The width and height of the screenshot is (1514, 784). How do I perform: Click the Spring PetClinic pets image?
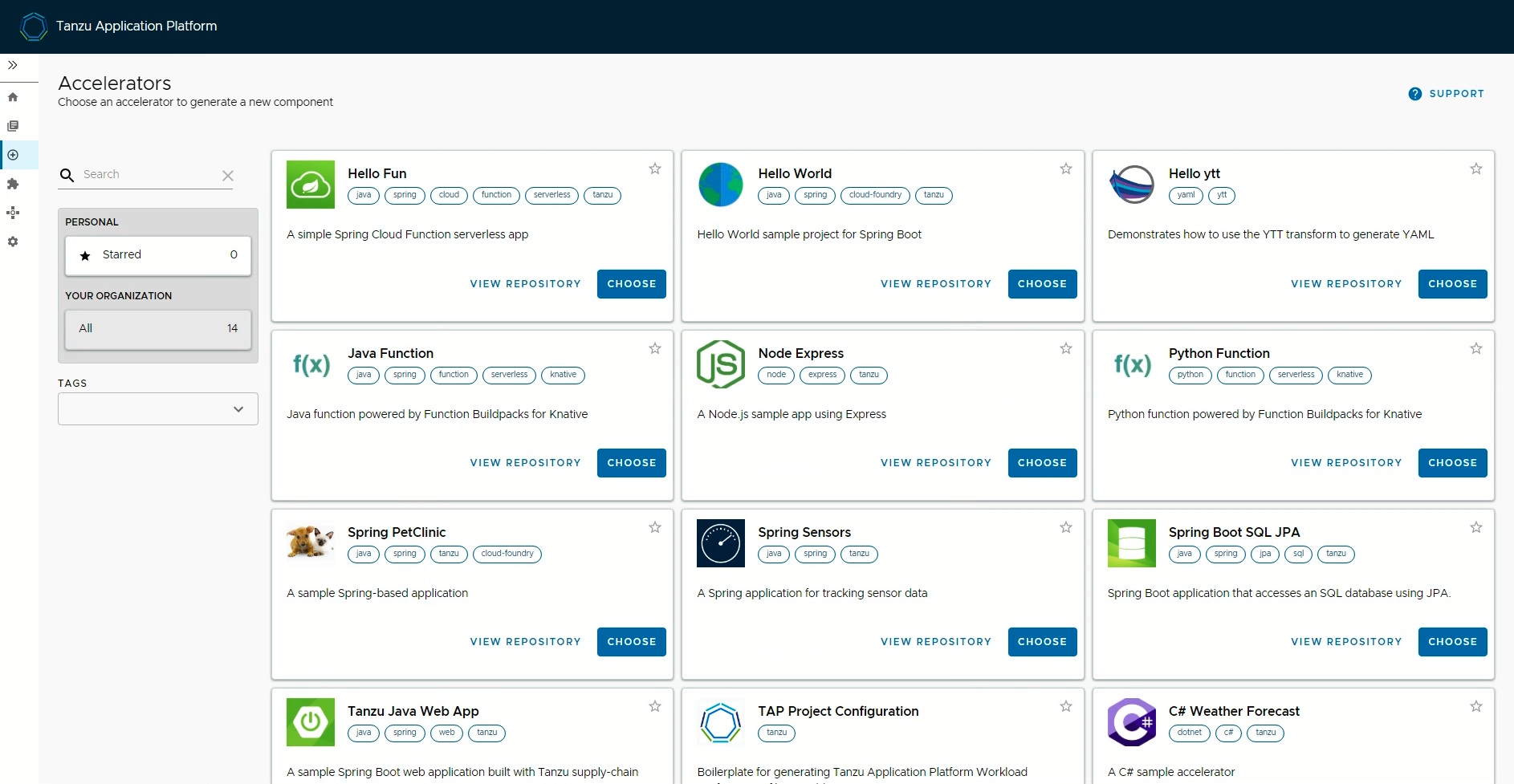pos(311,542)
